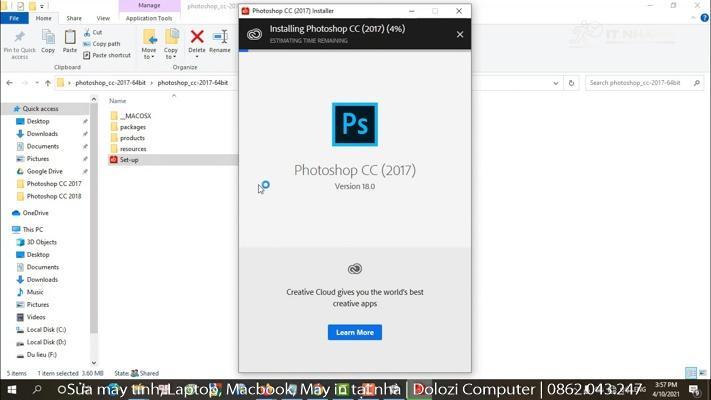Viewport: 711px width, 400px height.
Task: Click the Rename icon in Organize group
Action: point(220,41)
